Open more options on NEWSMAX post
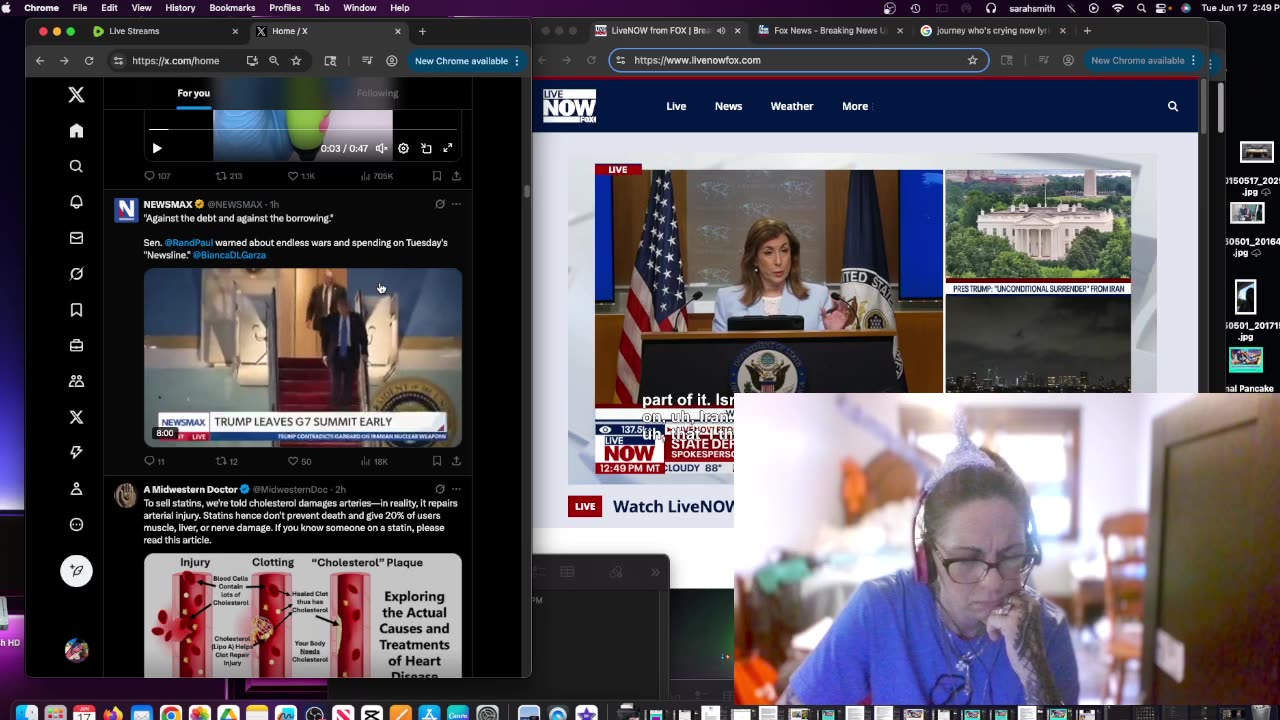This screenshot has width=1280, height=720. 456,204
